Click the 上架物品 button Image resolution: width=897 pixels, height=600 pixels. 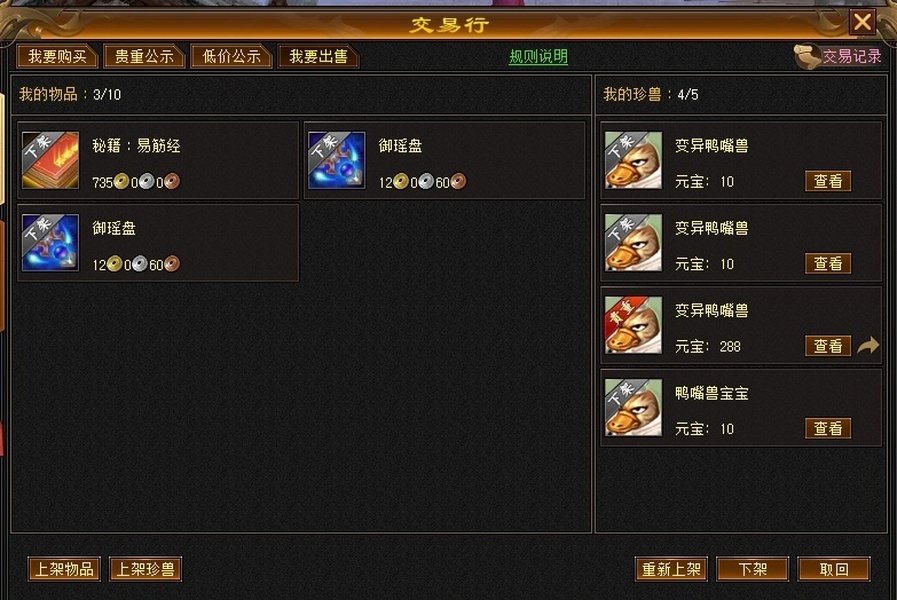click(x=64, y=569)
